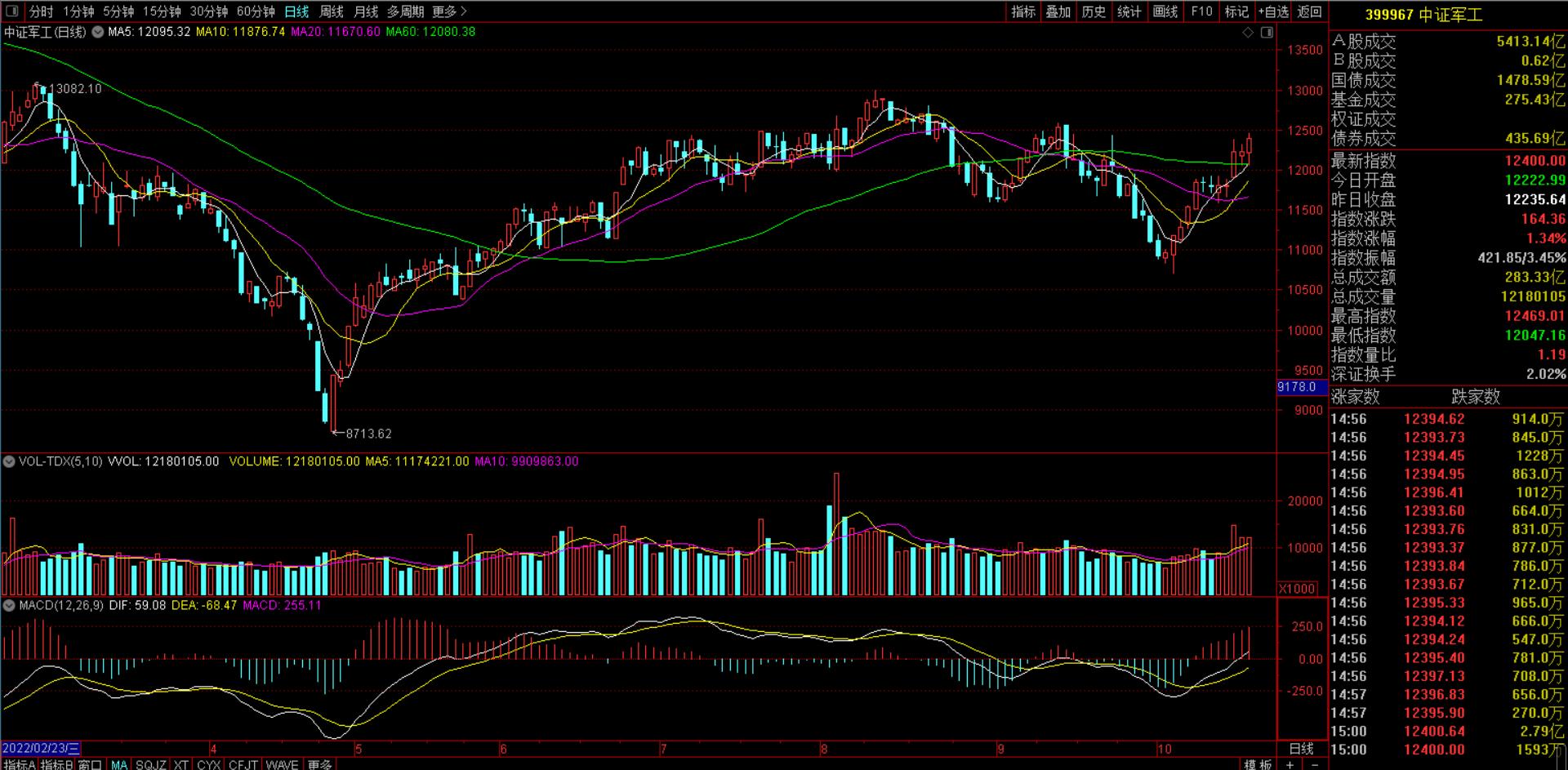This screenshot has height=770, width=1568.
Task: Add to watchlist with +自选
Action: tap(1274, 11)
